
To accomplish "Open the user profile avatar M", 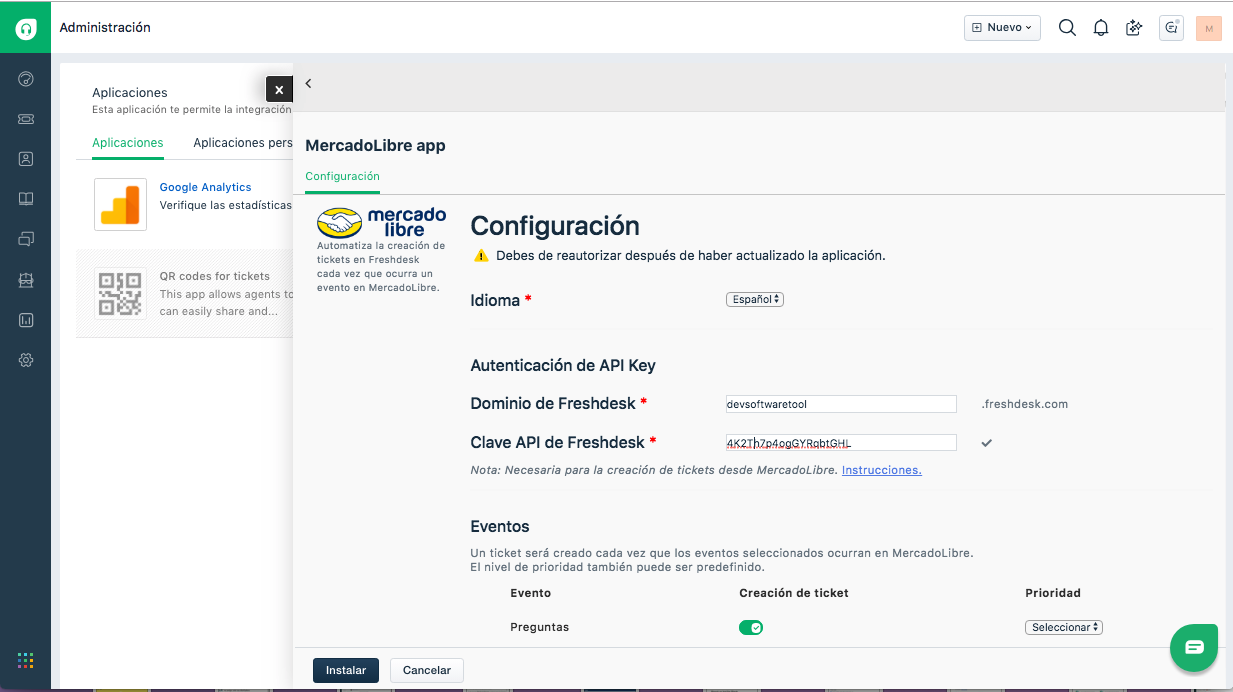I will (x=1209, y=28).
